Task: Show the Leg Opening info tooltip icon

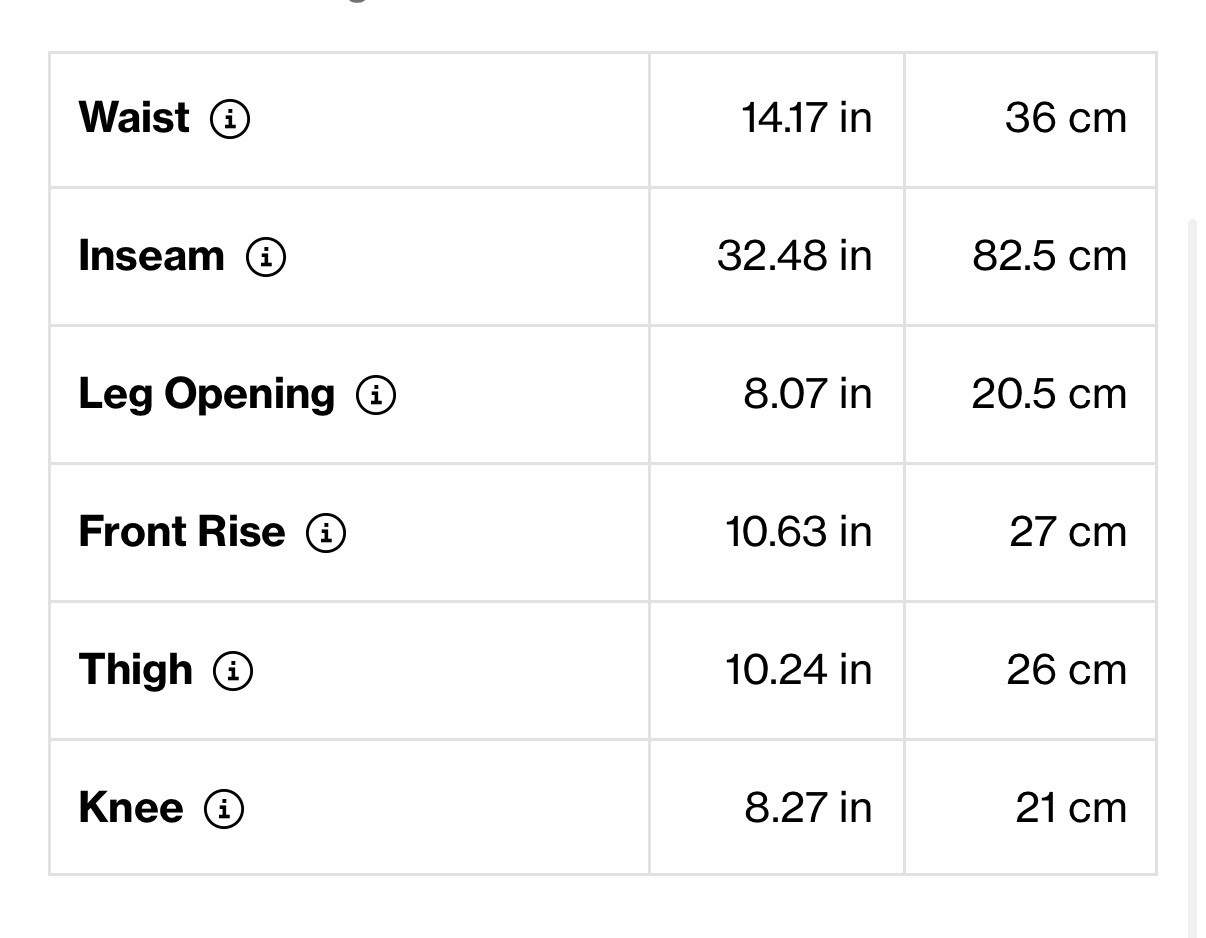Action: tap(376, 395)
